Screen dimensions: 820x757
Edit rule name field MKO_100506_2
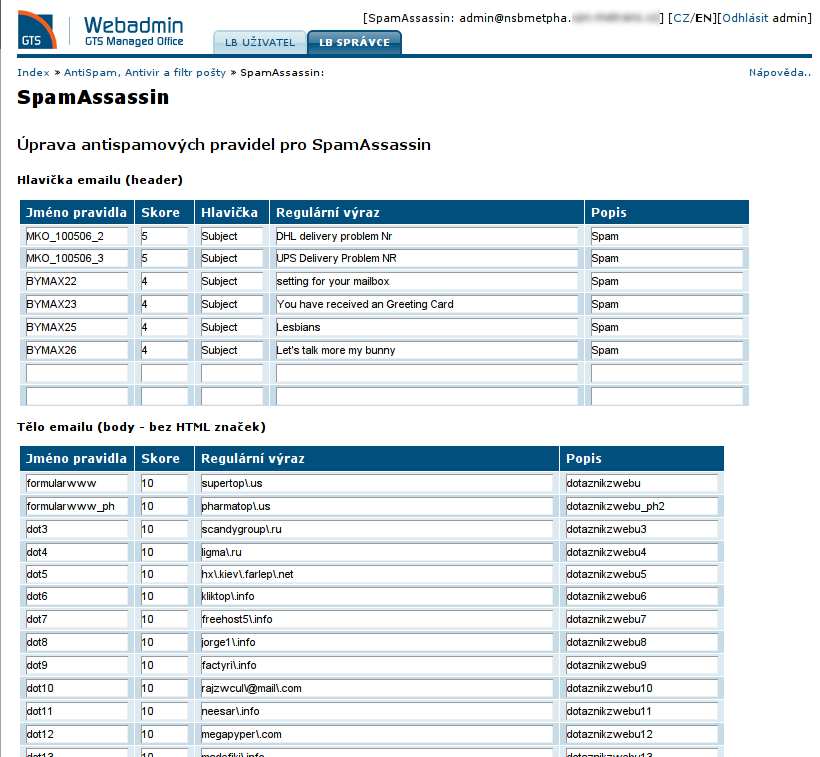[77, 236]
